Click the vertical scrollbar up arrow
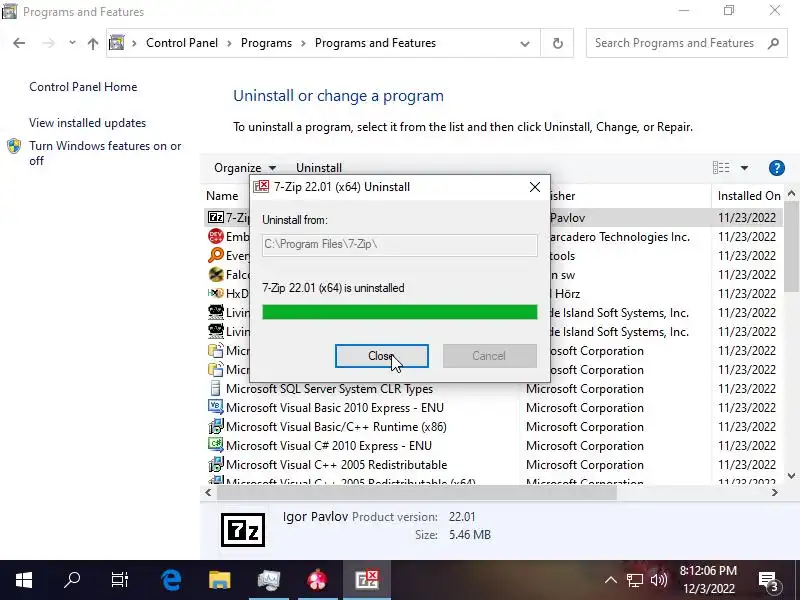The image size is (800, 600). tap(791, 193)
